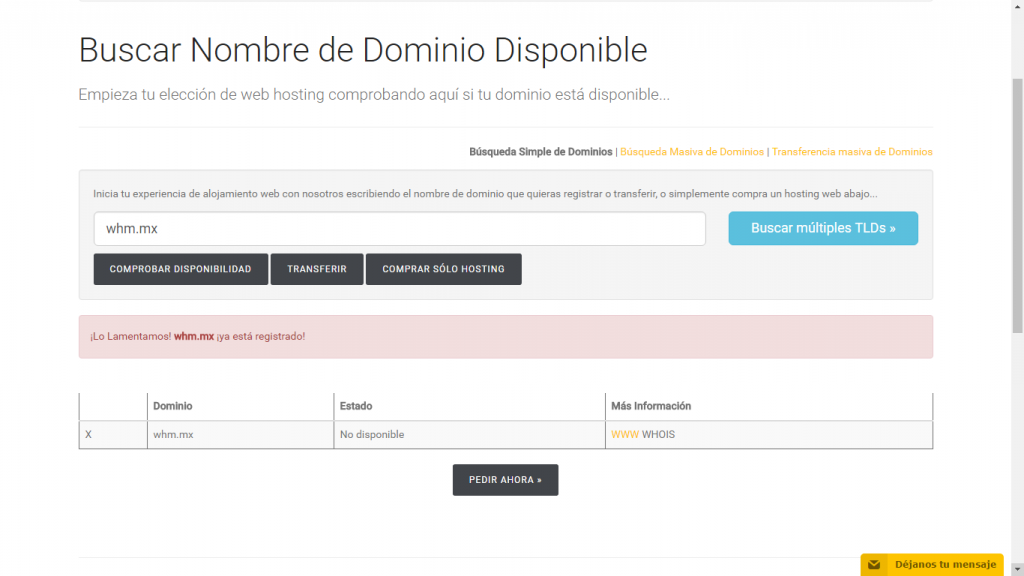Image resolution: width=1024 pixels, height=576 pixels.
Task: Click the scrollbar up arrow
Action: tap(1016, 6)
